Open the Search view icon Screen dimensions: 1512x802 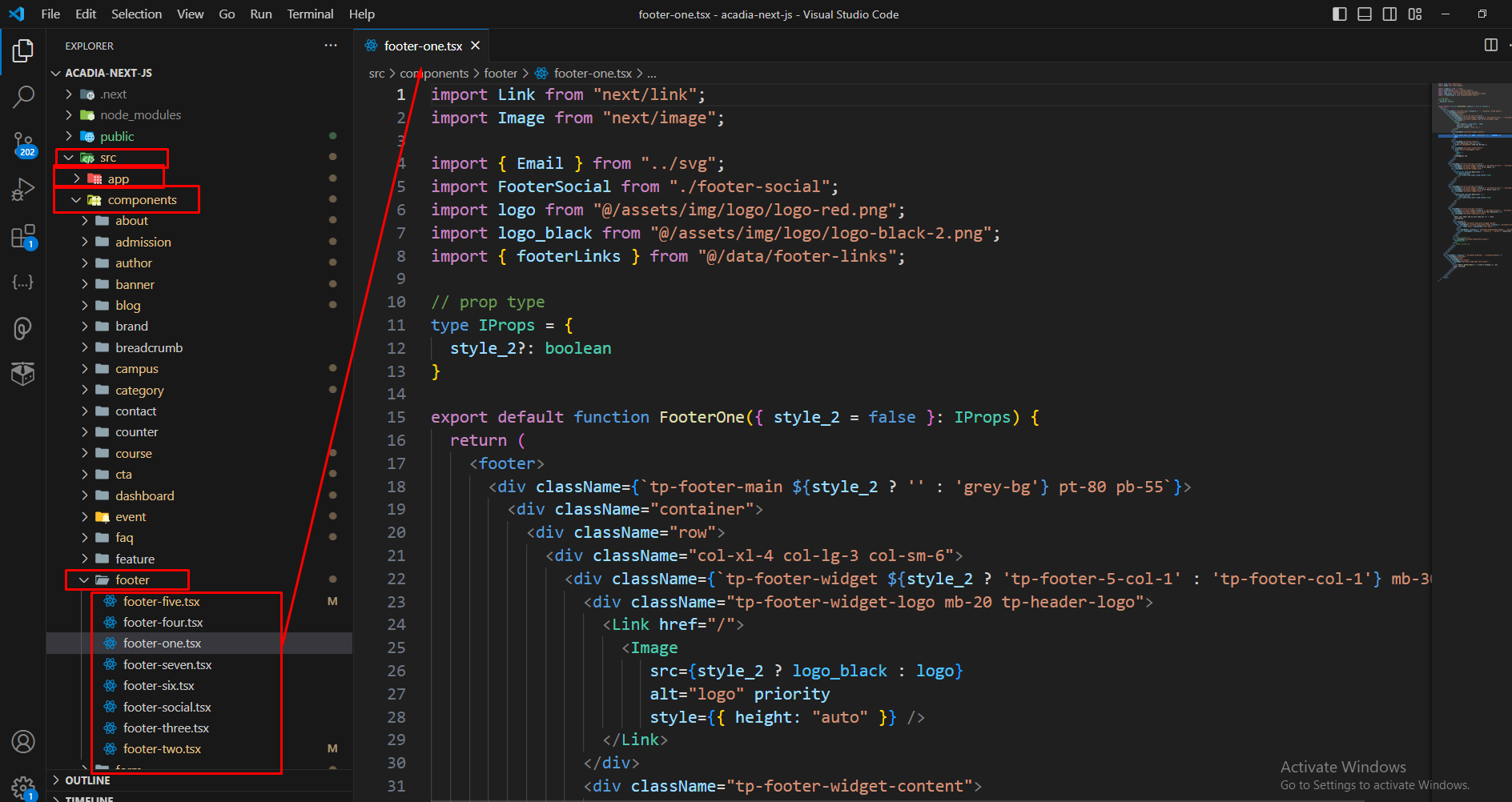click(23, 98)
